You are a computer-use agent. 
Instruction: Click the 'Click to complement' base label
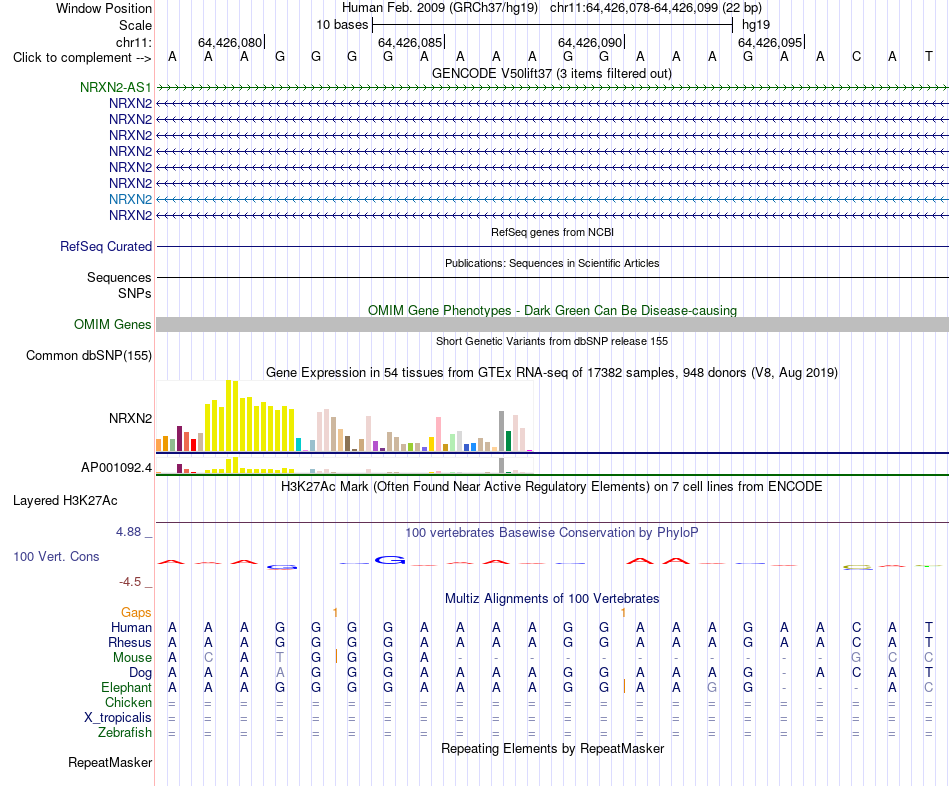(82, 58)
